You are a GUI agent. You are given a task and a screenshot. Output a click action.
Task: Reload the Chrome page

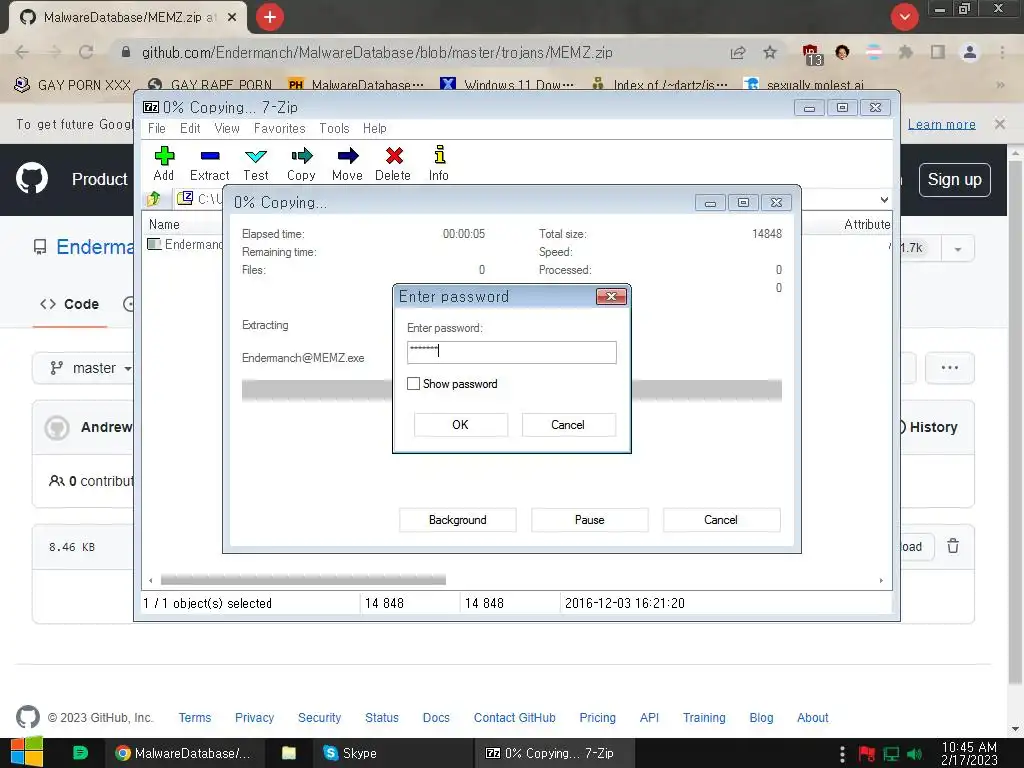86,52
